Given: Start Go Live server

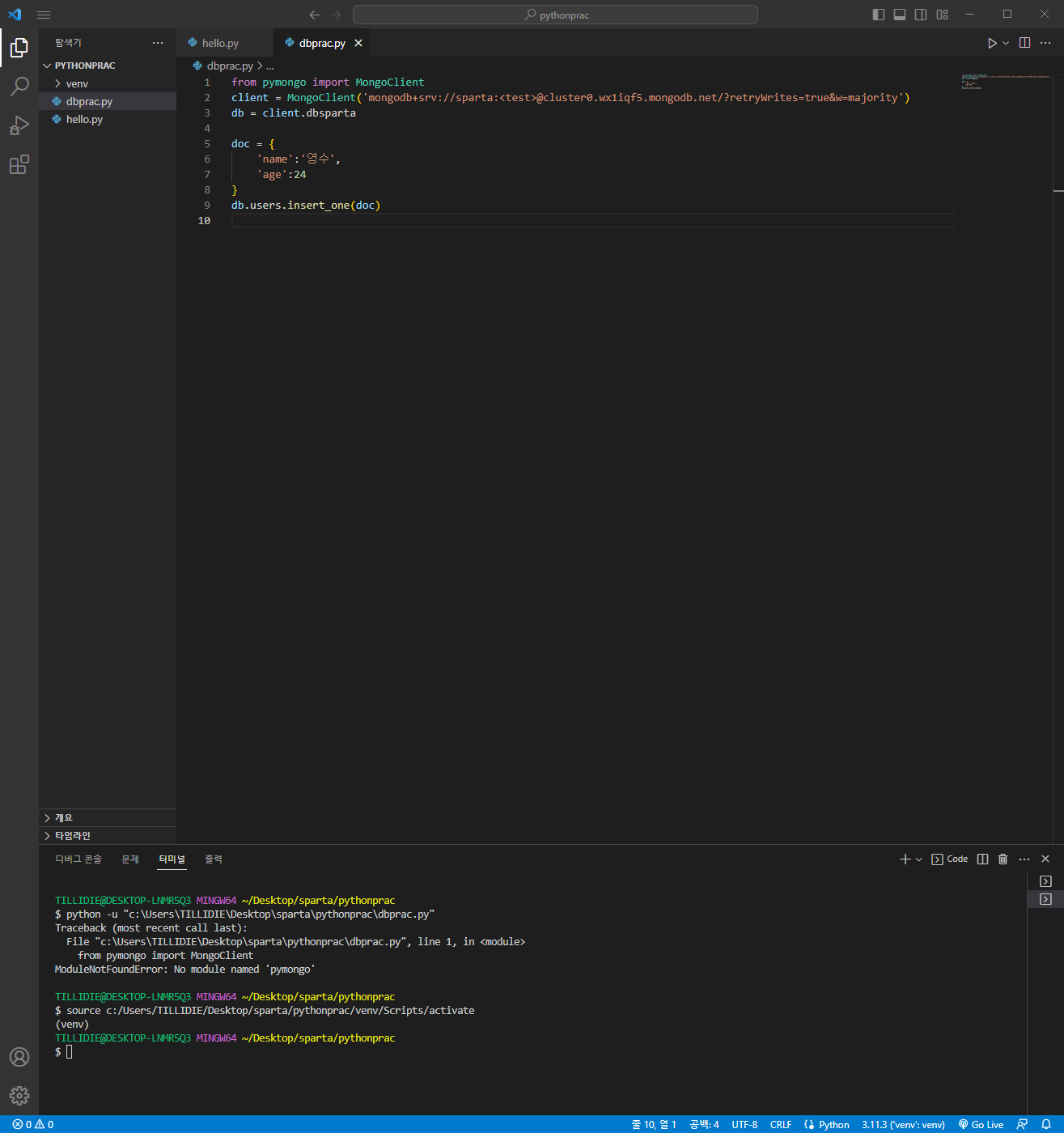Looking at the screenshot, I should pyautogui.click(x=981, y=1125).
